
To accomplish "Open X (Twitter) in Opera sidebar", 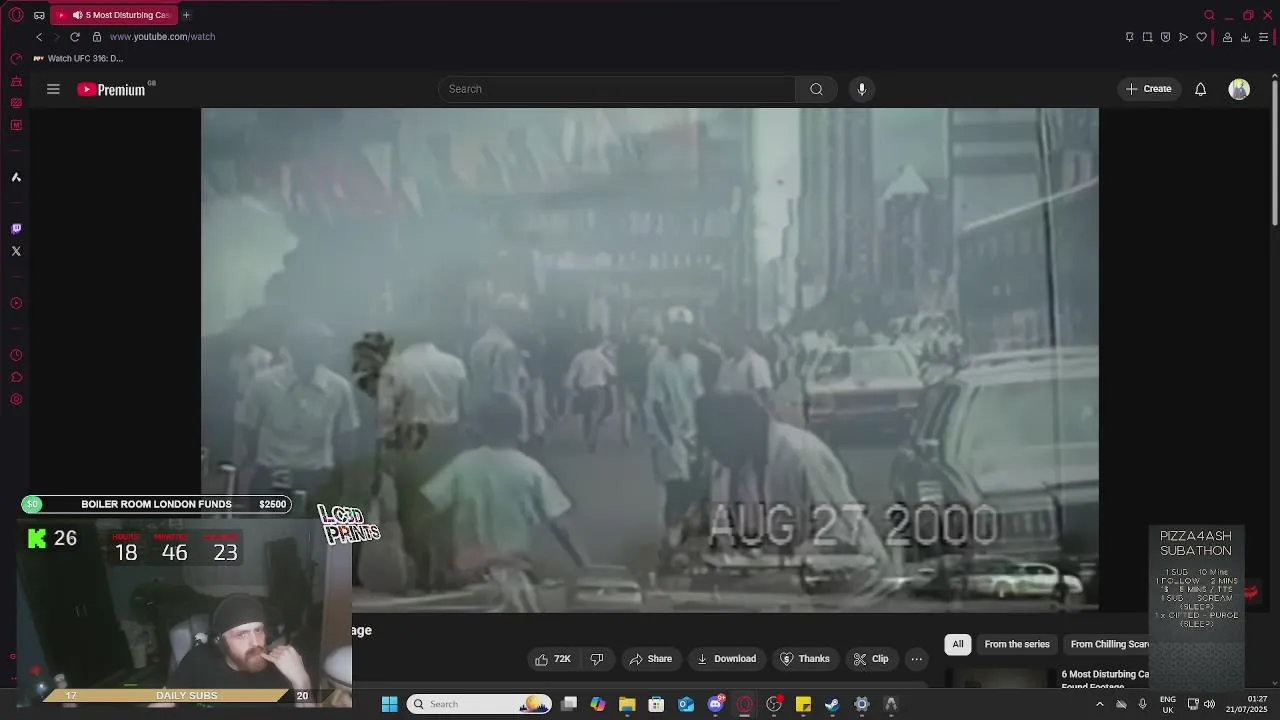I will coord(16,251).
